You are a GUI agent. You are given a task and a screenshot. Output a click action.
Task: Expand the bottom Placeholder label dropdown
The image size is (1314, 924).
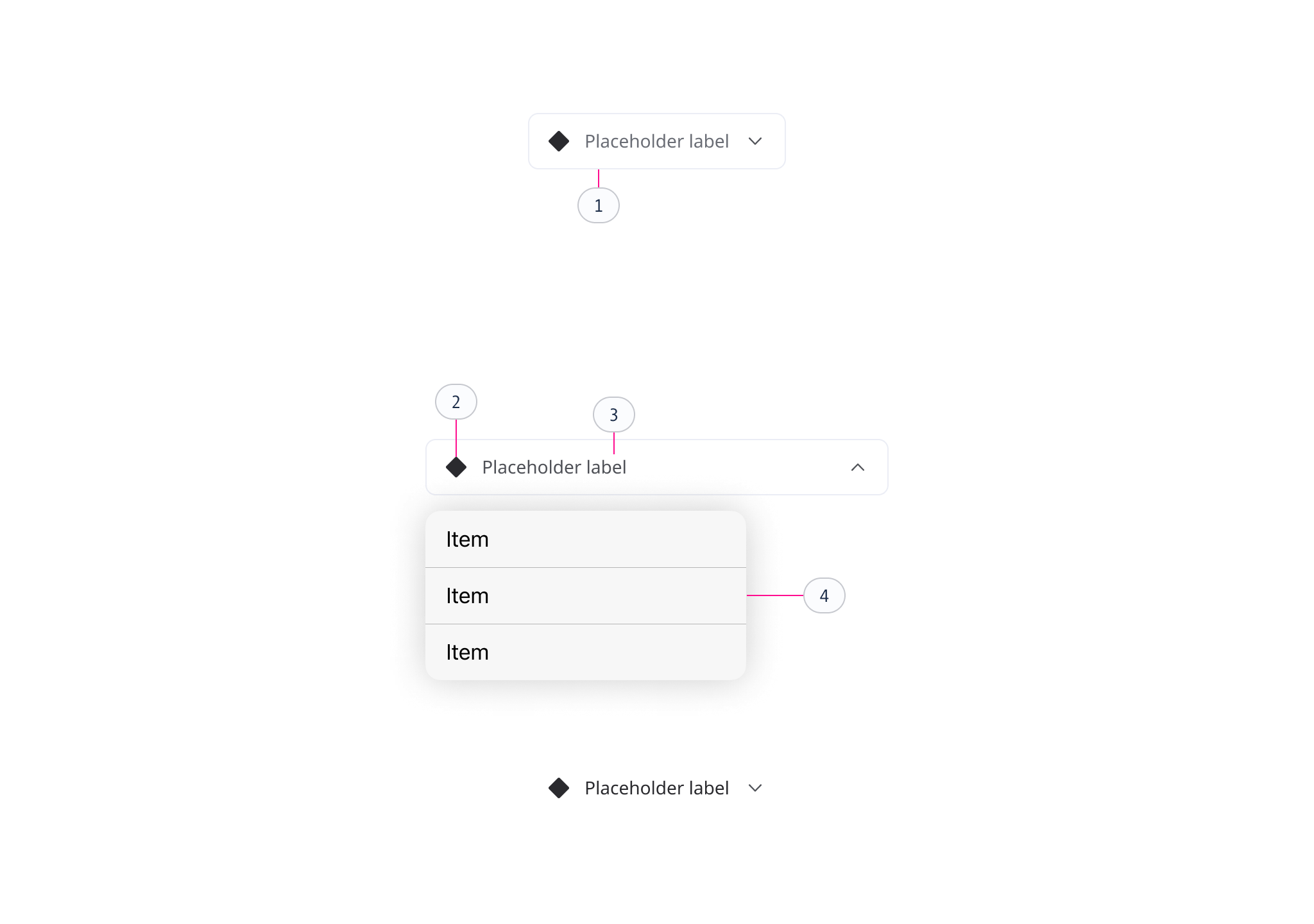click(656, 788)
